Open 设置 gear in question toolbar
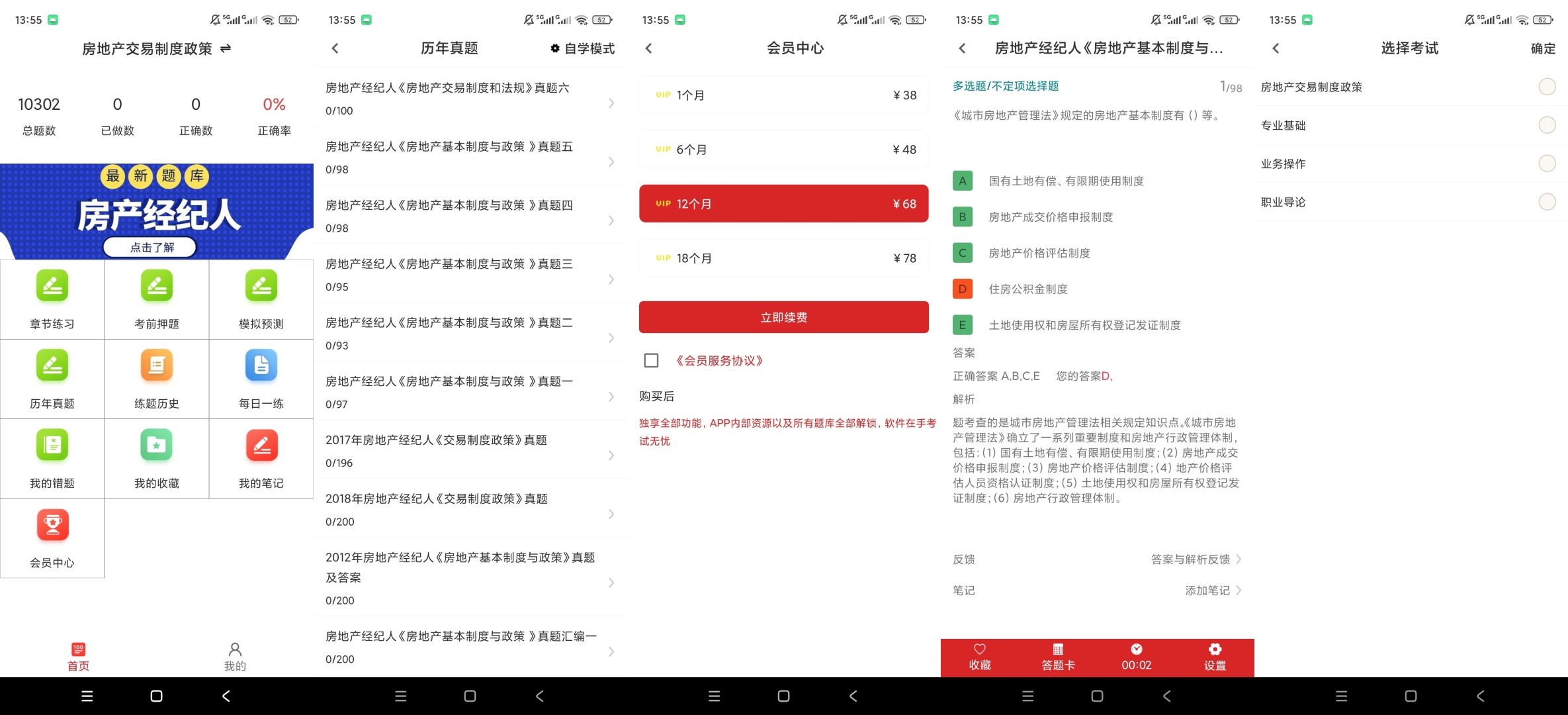The height and width of the screenshot is (715, 1568). 1215,649
